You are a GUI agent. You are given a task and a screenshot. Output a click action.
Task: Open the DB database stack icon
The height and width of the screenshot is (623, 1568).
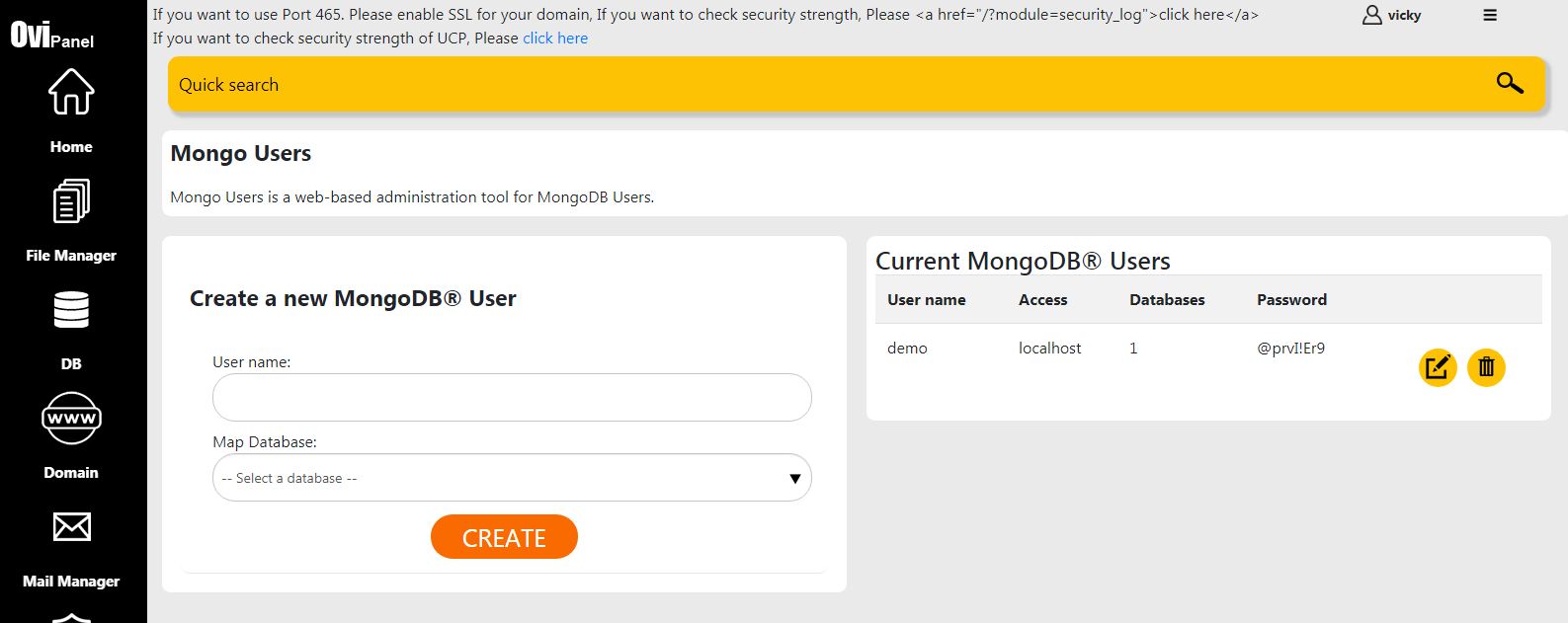tap(71, 310)
